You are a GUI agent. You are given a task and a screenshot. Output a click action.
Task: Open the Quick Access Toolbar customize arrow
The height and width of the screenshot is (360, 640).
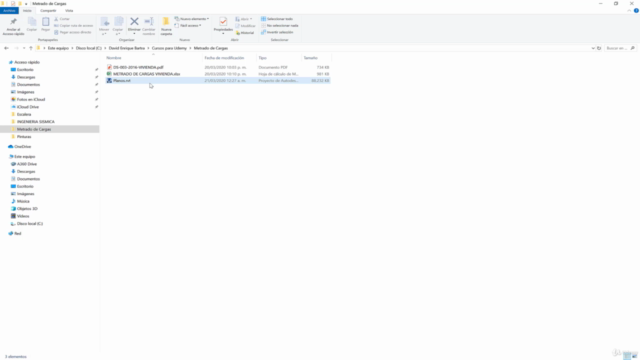26,4
